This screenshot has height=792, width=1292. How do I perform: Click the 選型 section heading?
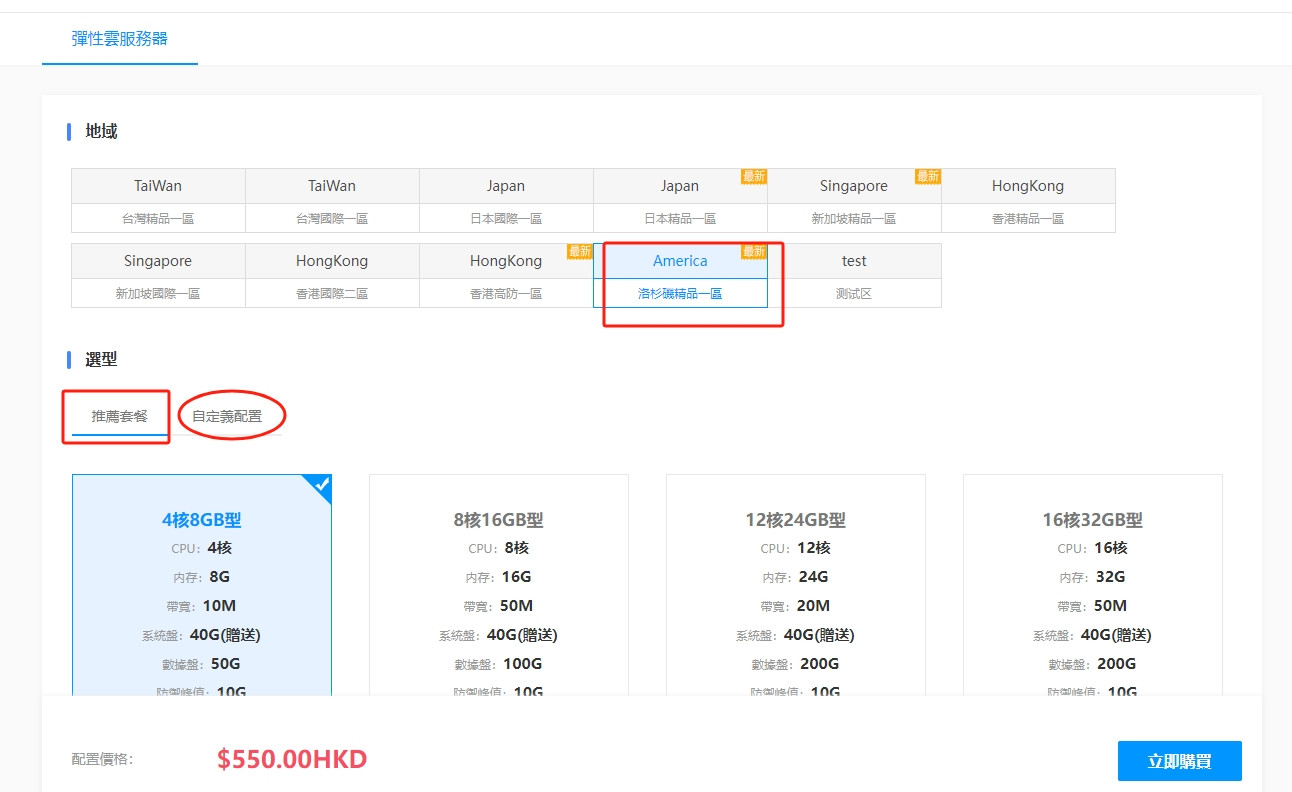pyautogui.click(x=101, y=359)
